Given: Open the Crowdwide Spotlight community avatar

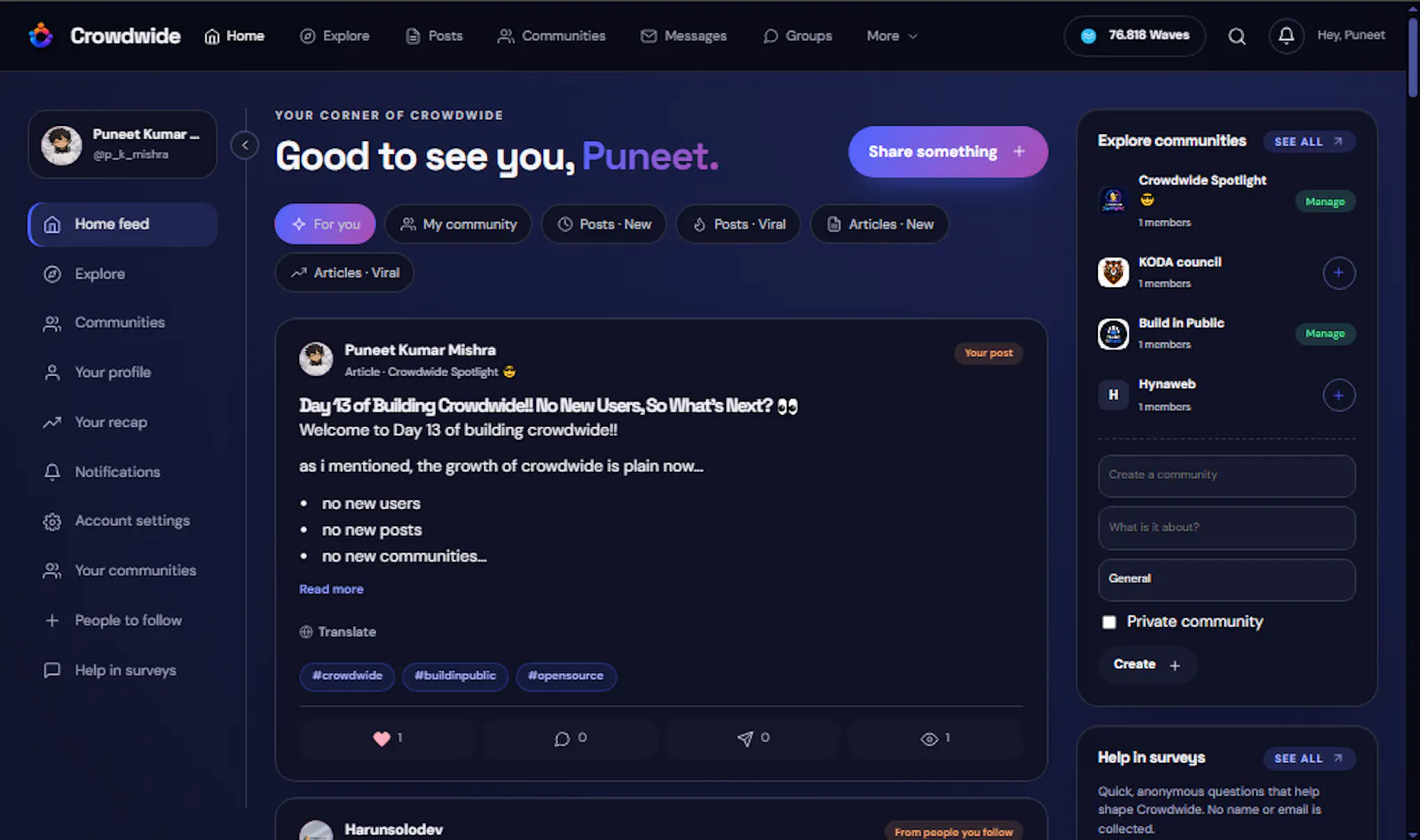Looking at the screenshot, I should click(x=1113, y=200).
